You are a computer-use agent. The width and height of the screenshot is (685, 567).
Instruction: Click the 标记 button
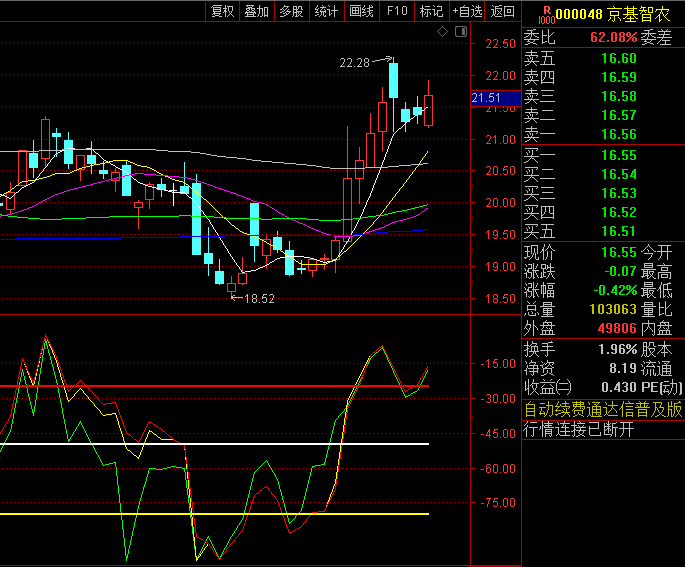pyautogui.click(x=432, y=11)
